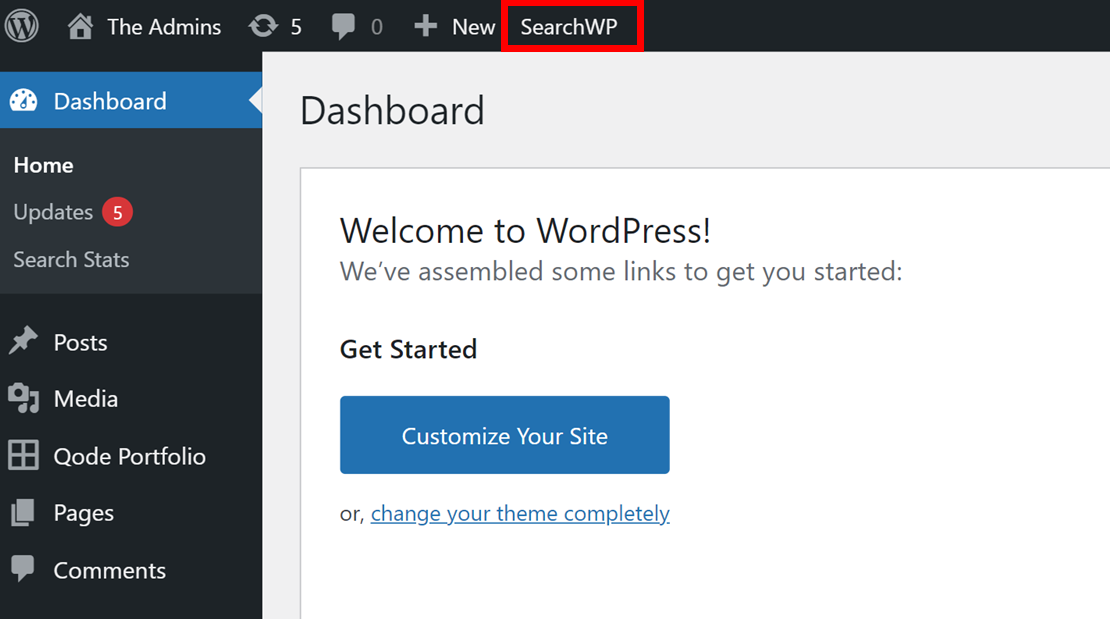This screenshot has height=619, width=1110.
Task: Click the Posts pushpin icon
Action: (23, 341)
